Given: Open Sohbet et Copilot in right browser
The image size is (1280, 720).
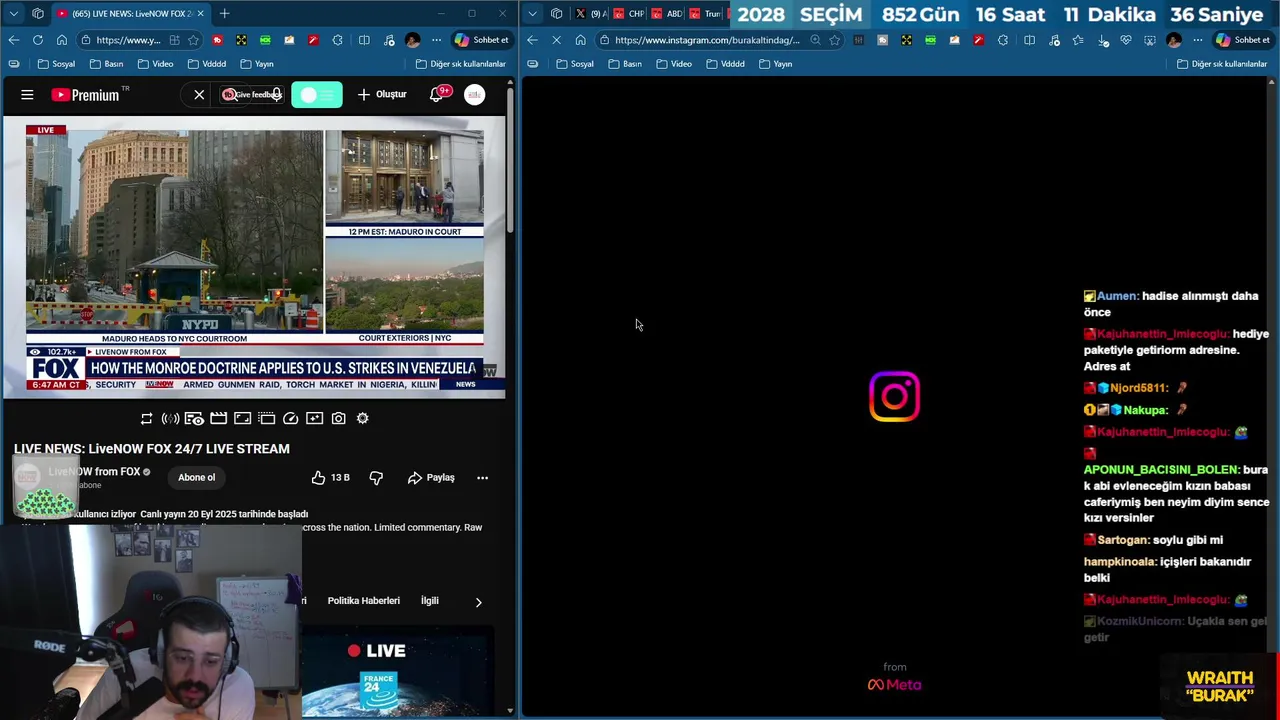Looking at the screenshot, I should click(1242, 40).
